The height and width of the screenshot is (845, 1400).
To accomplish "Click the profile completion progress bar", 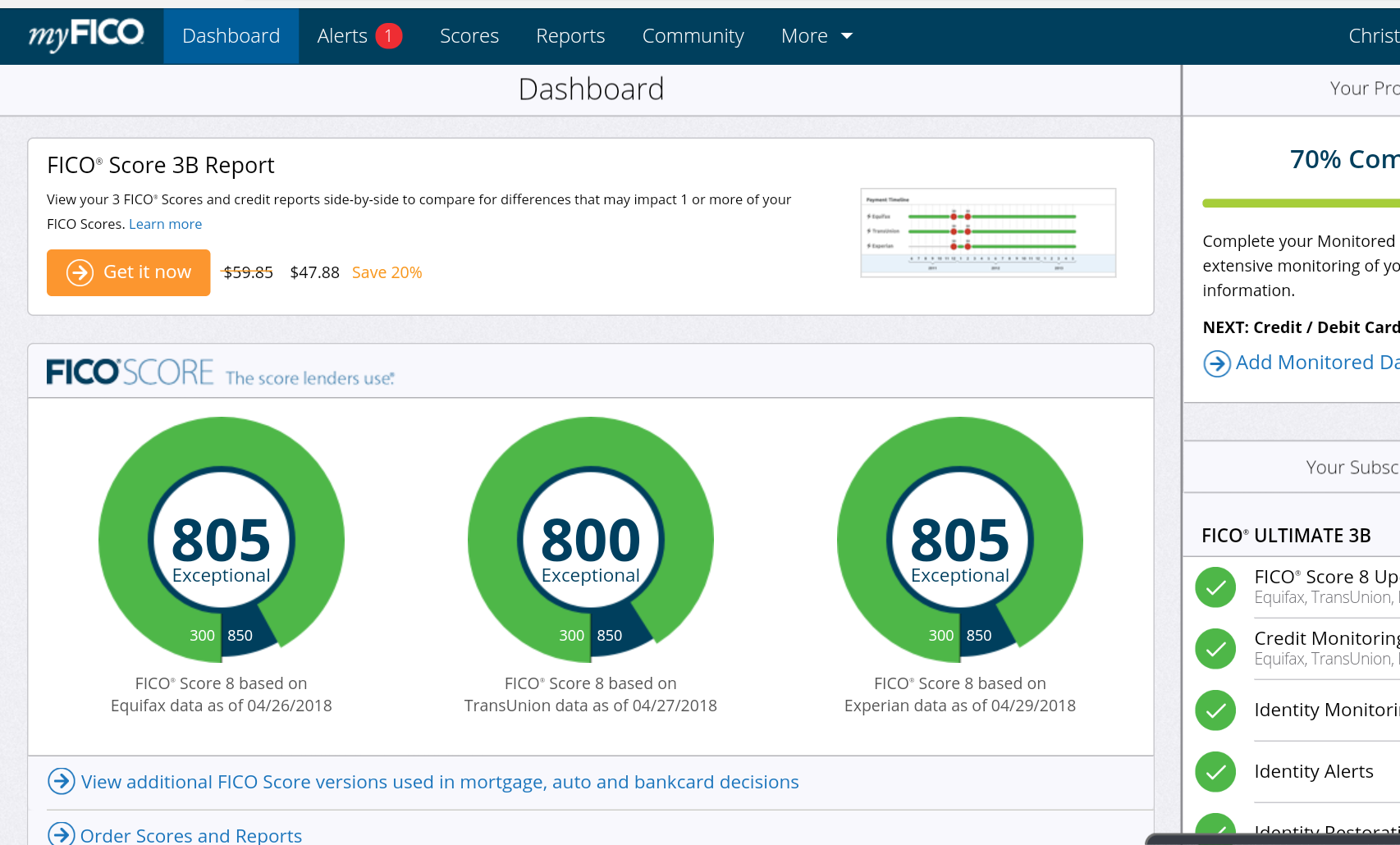I will tap(1301, 203).
